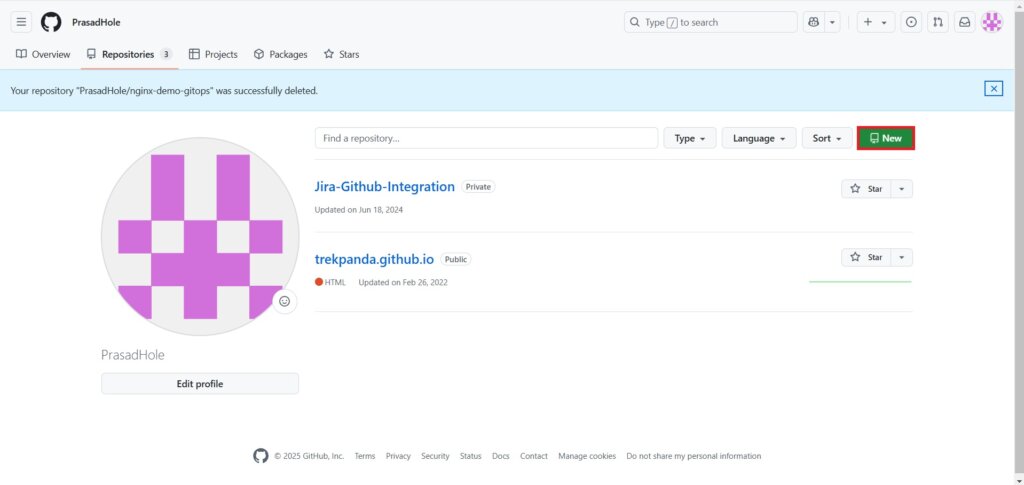Open the user avatar menu in header

click(992, 22)
